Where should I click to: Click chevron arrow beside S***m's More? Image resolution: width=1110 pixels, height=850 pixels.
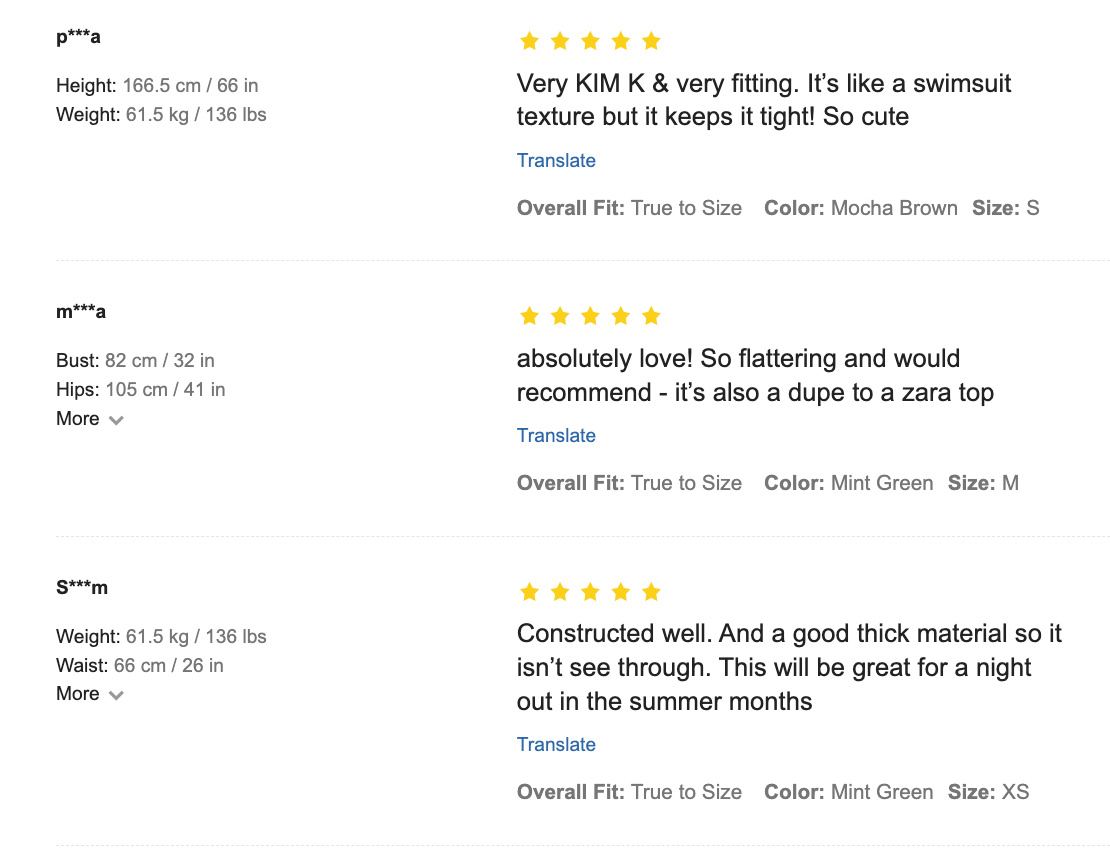116,695
